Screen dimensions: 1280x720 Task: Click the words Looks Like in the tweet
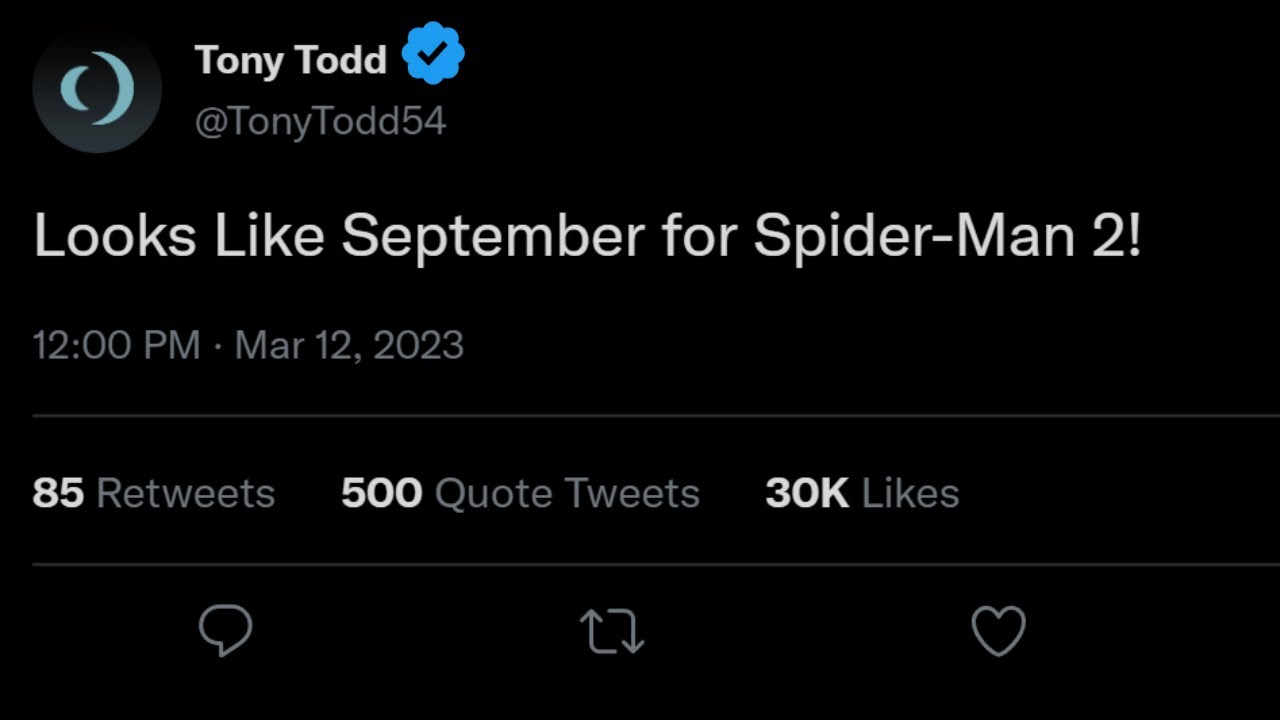[179, 238]
